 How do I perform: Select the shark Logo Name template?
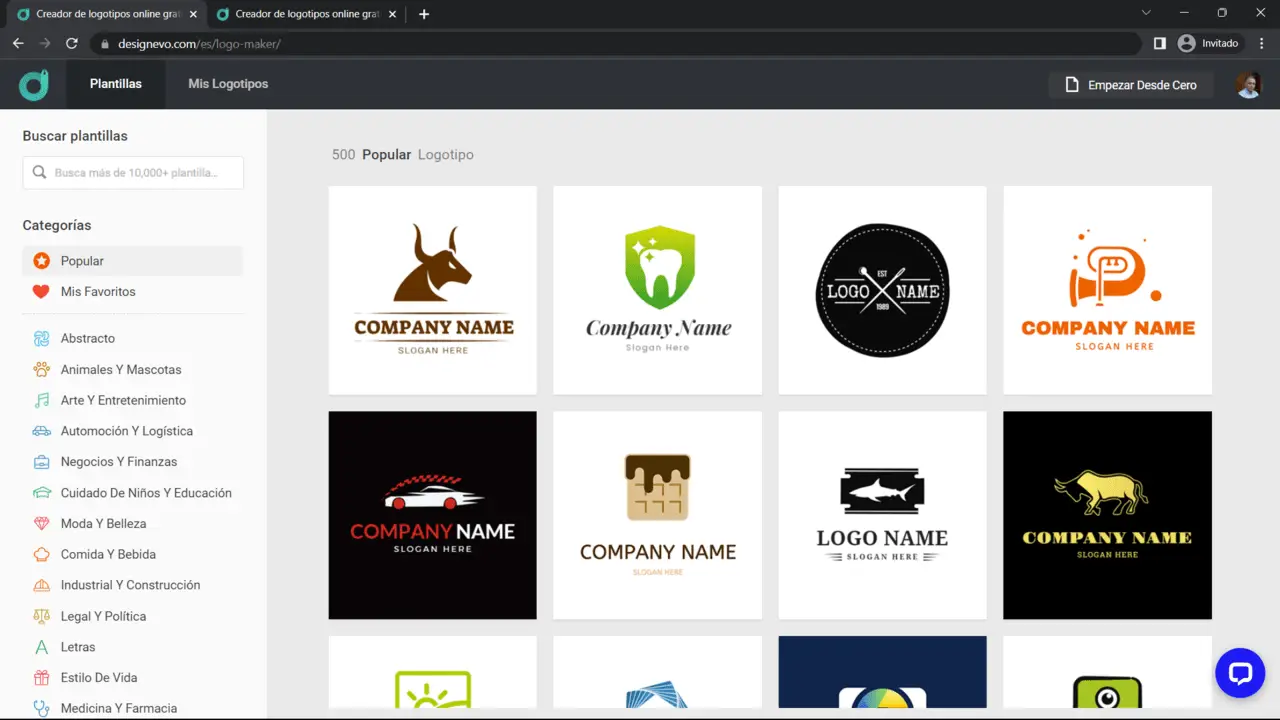tap(883, 515)
